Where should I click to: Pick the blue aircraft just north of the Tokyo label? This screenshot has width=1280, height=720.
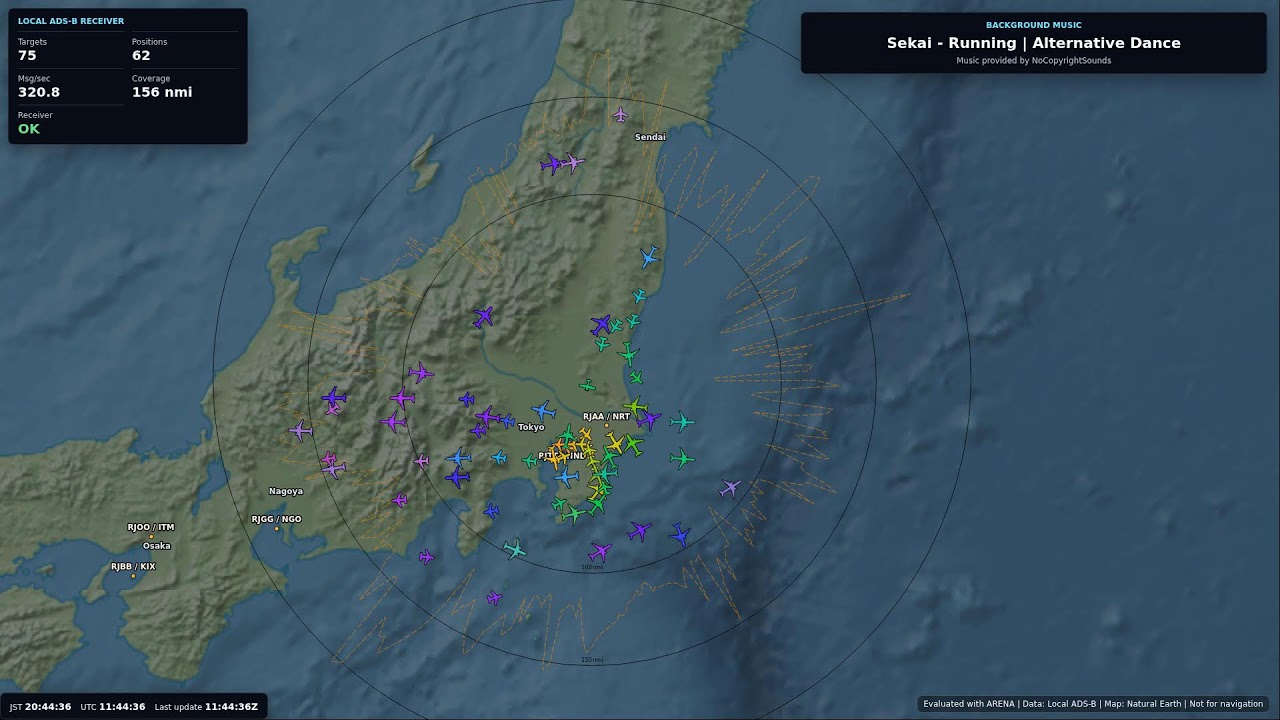tap(543, 410)
